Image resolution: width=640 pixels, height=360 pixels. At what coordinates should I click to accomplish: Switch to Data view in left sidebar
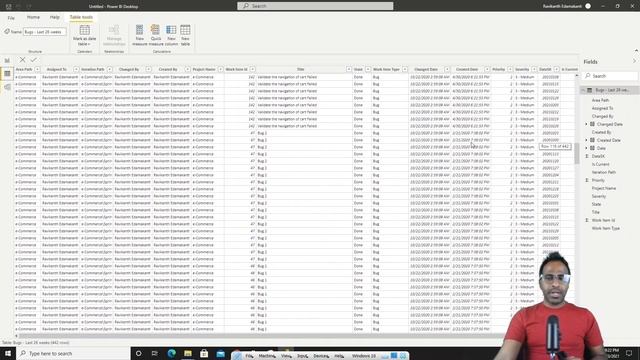click(x=7, y=73)
